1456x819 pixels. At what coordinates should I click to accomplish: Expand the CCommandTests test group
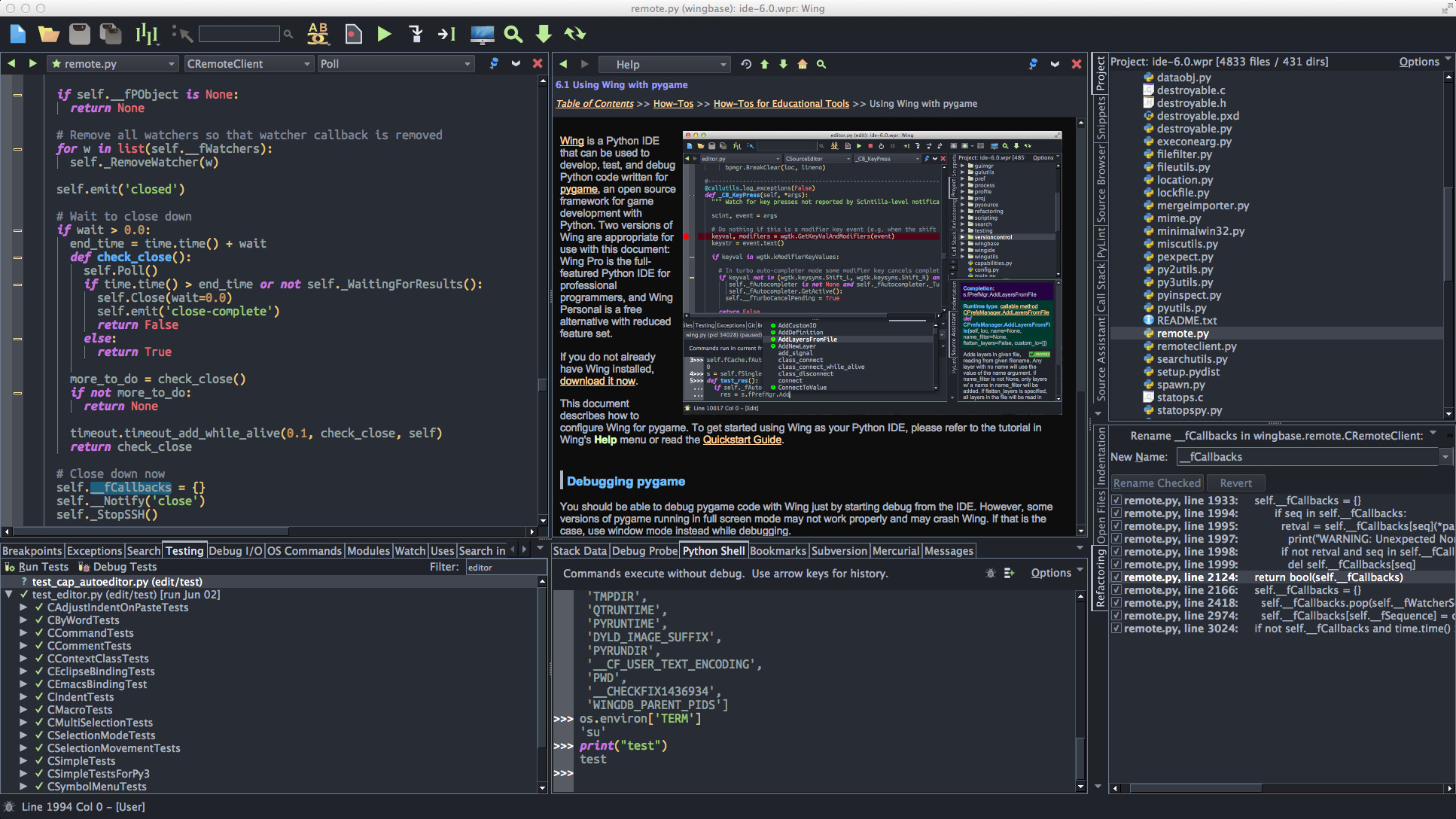[23, 633]
